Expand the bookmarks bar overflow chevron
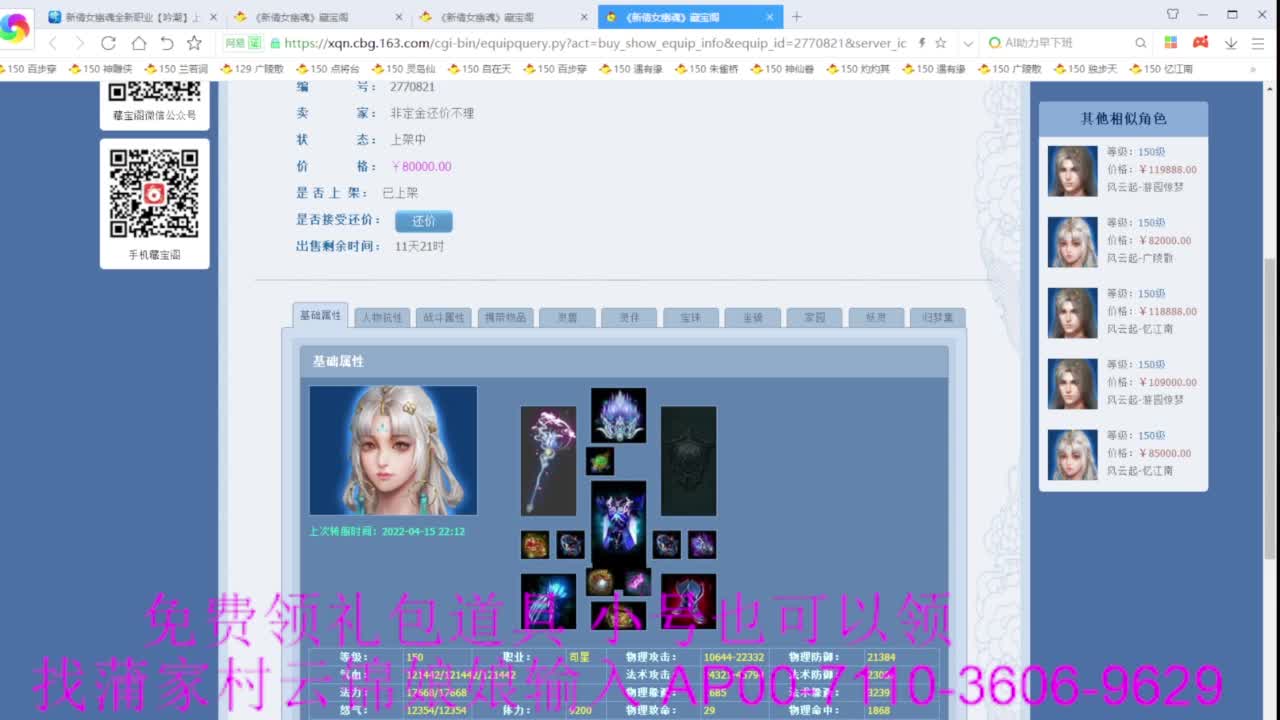The image size is (1280, 720). [x=1254, y=69]
